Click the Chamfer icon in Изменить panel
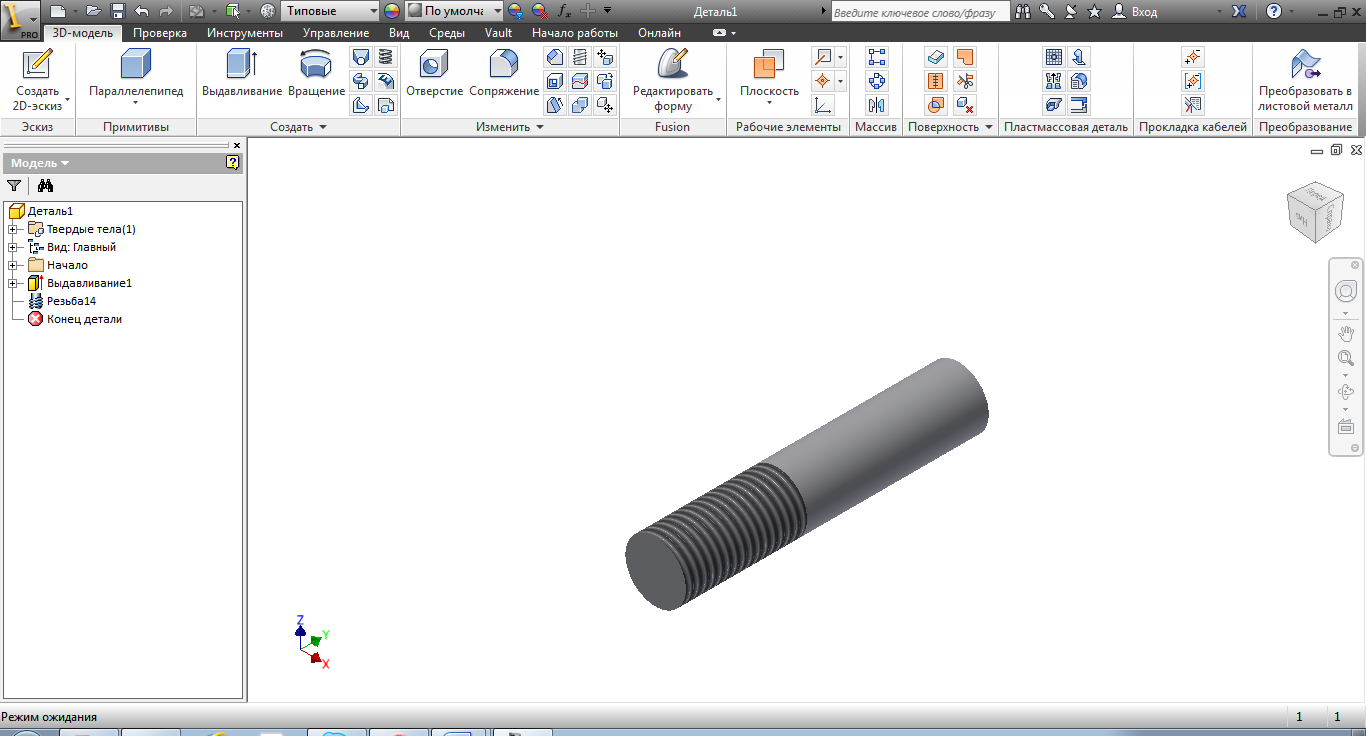This screenshot has height=736, width=1366. (x=555, y=57)
